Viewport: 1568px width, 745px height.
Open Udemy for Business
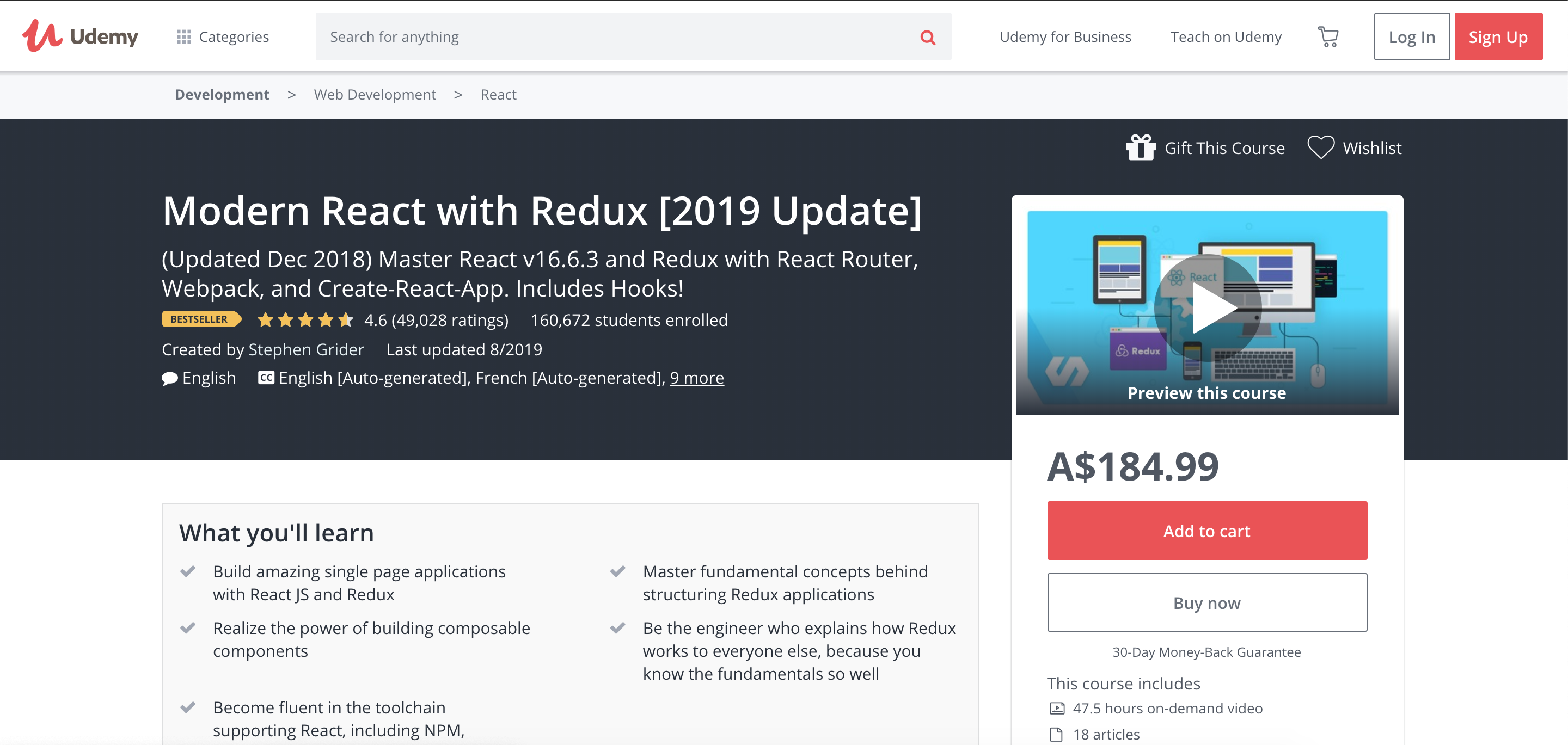(x=1065, y=37)
